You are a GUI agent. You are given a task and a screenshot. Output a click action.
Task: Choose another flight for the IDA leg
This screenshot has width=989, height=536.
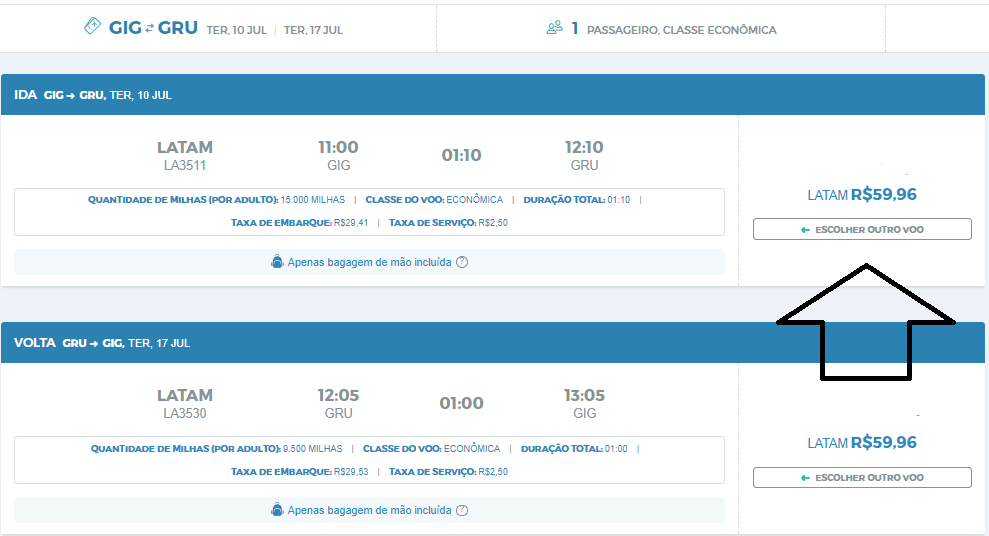pyautogui.click(x=862, y=230)
